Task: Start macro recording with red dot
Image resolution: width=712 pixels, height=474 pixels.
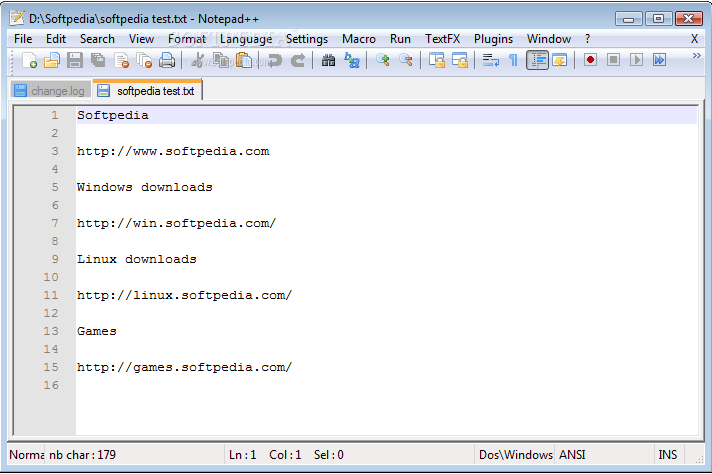Action: click(x=590, y=60)
